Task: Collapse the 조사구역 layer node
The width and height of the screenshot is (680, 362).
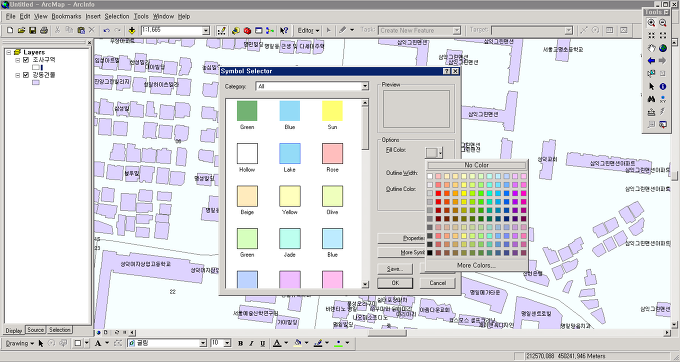Action: [18, 60]
